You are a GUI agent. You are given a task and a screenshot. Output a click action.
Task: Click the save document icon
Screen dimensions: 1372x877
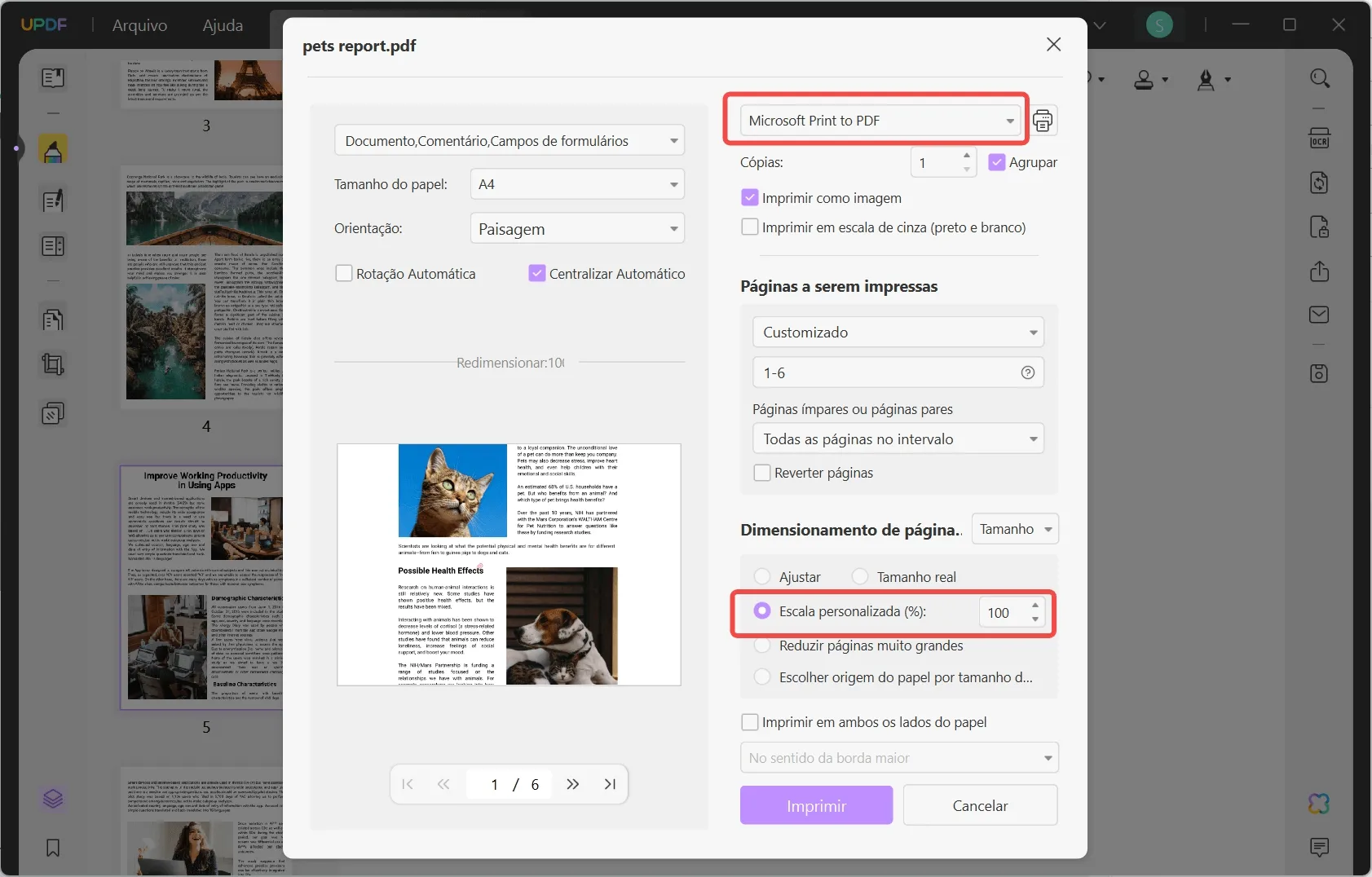click(1321, 374)
